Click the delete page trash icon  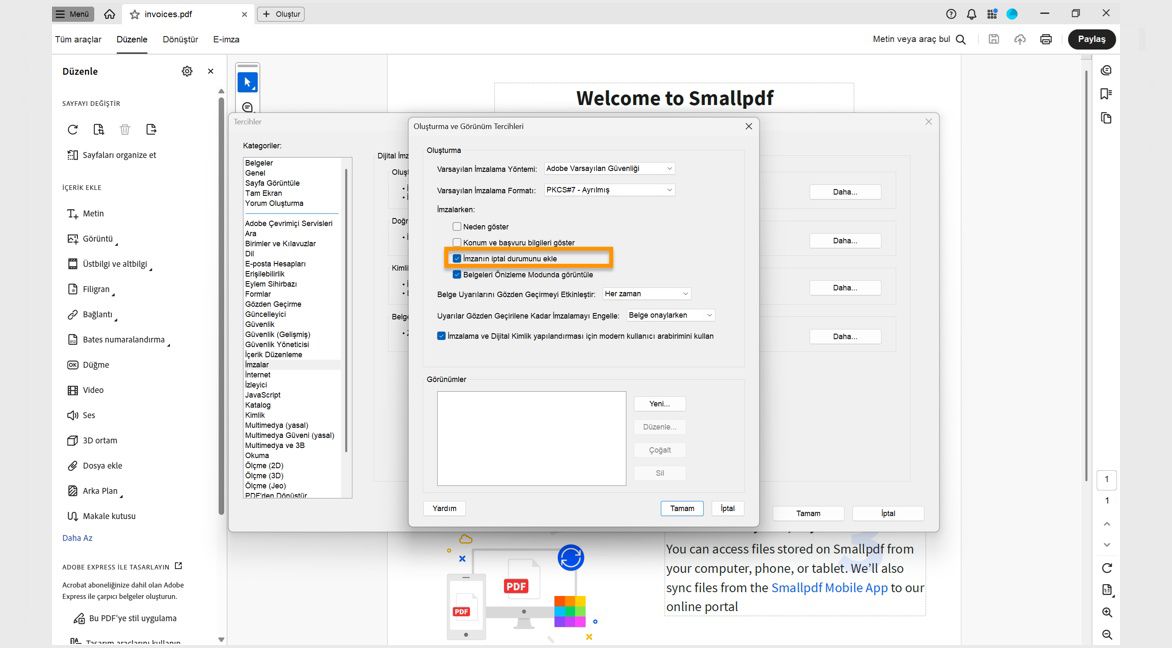pyautogui.click(x=125, y=129)
